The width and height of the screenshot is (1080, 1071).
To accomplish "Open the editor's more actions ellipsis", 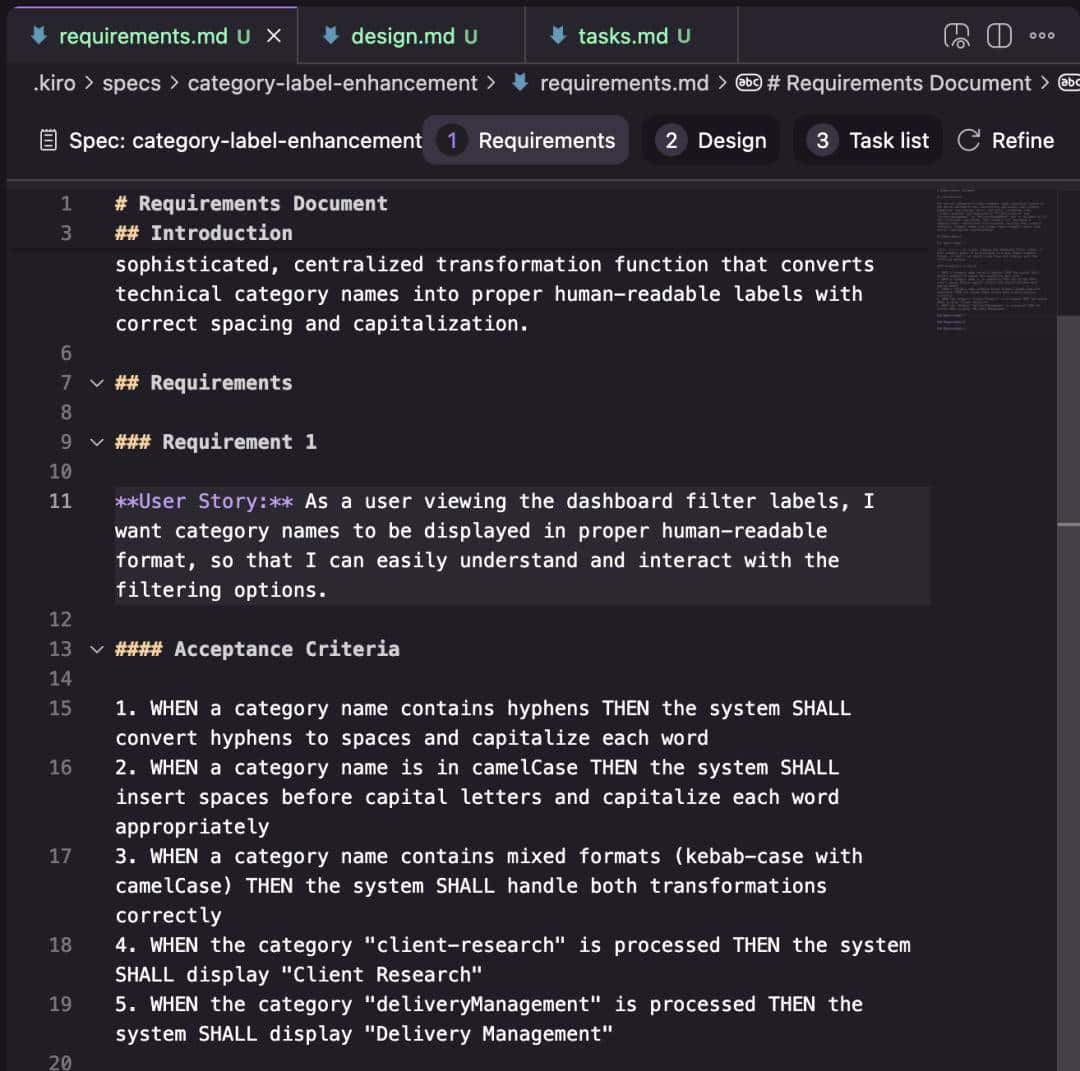I will pos(1042,36).
